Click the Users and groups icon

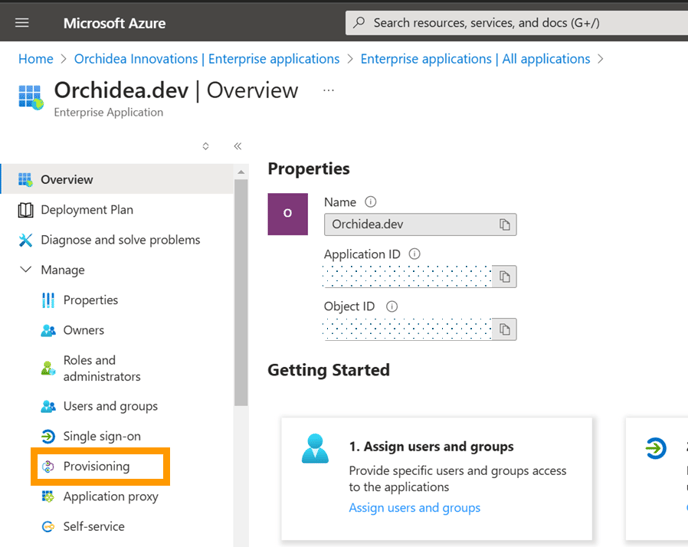coord(48,407)
